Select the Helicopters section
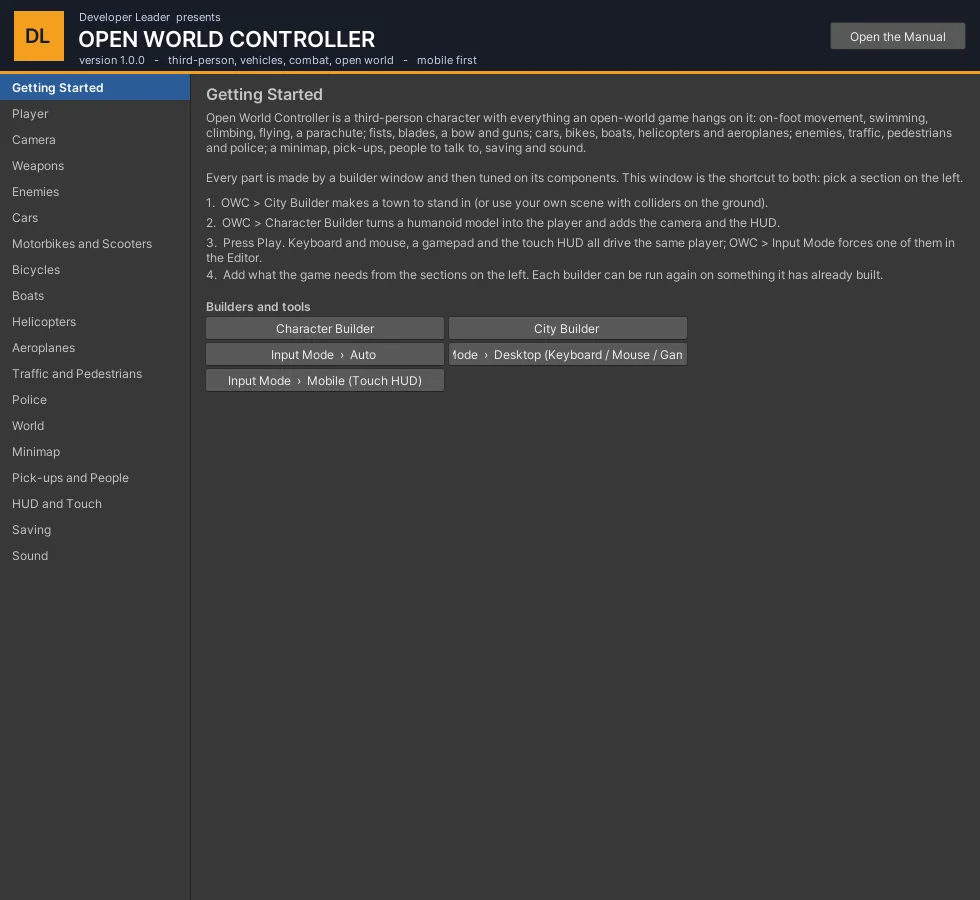Screen dimensions: 980x900 click(x=95, y=322)
